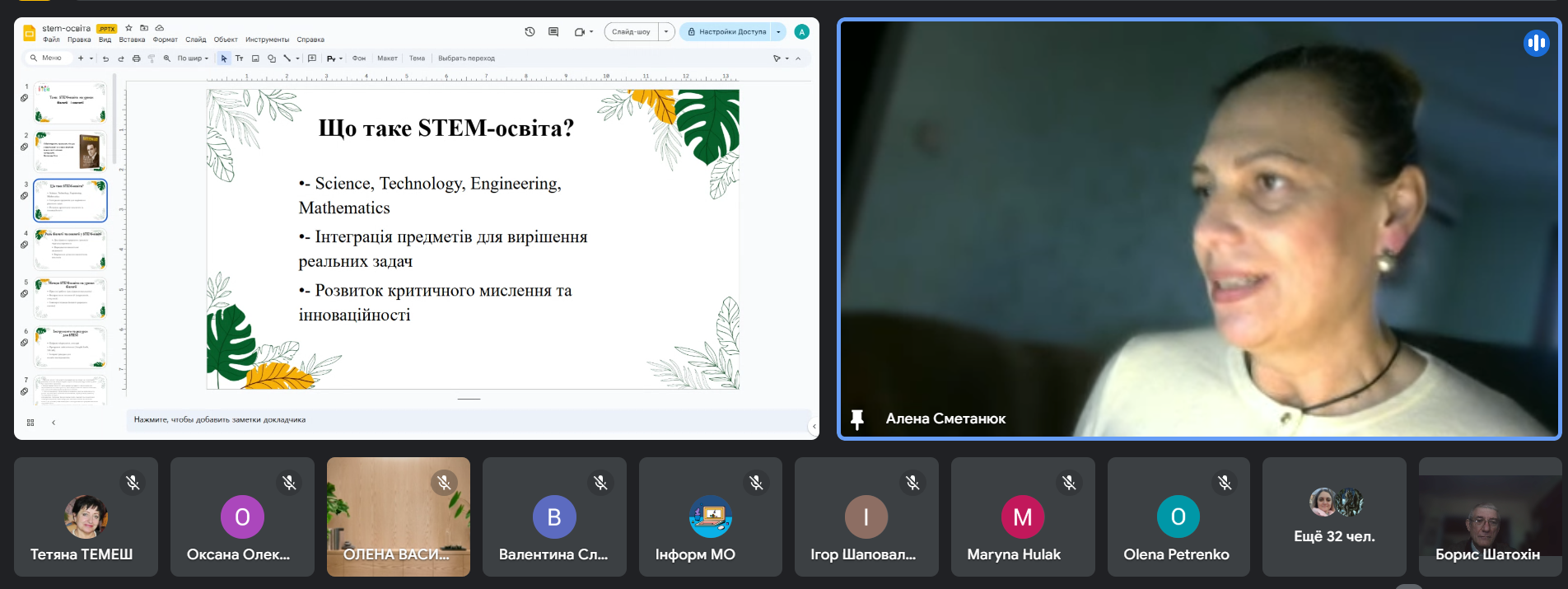Click the Выбрать переход button

(x=466, y=58)
